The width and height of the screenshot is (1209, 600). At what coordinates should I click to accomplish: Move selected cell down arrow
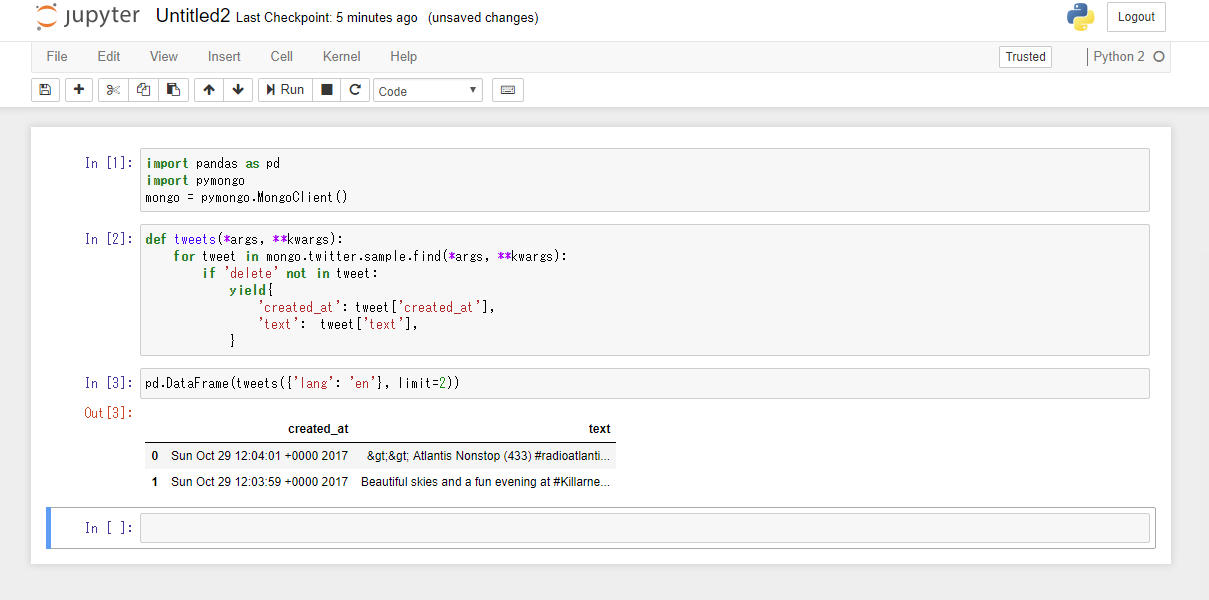(x=237, y=90)
